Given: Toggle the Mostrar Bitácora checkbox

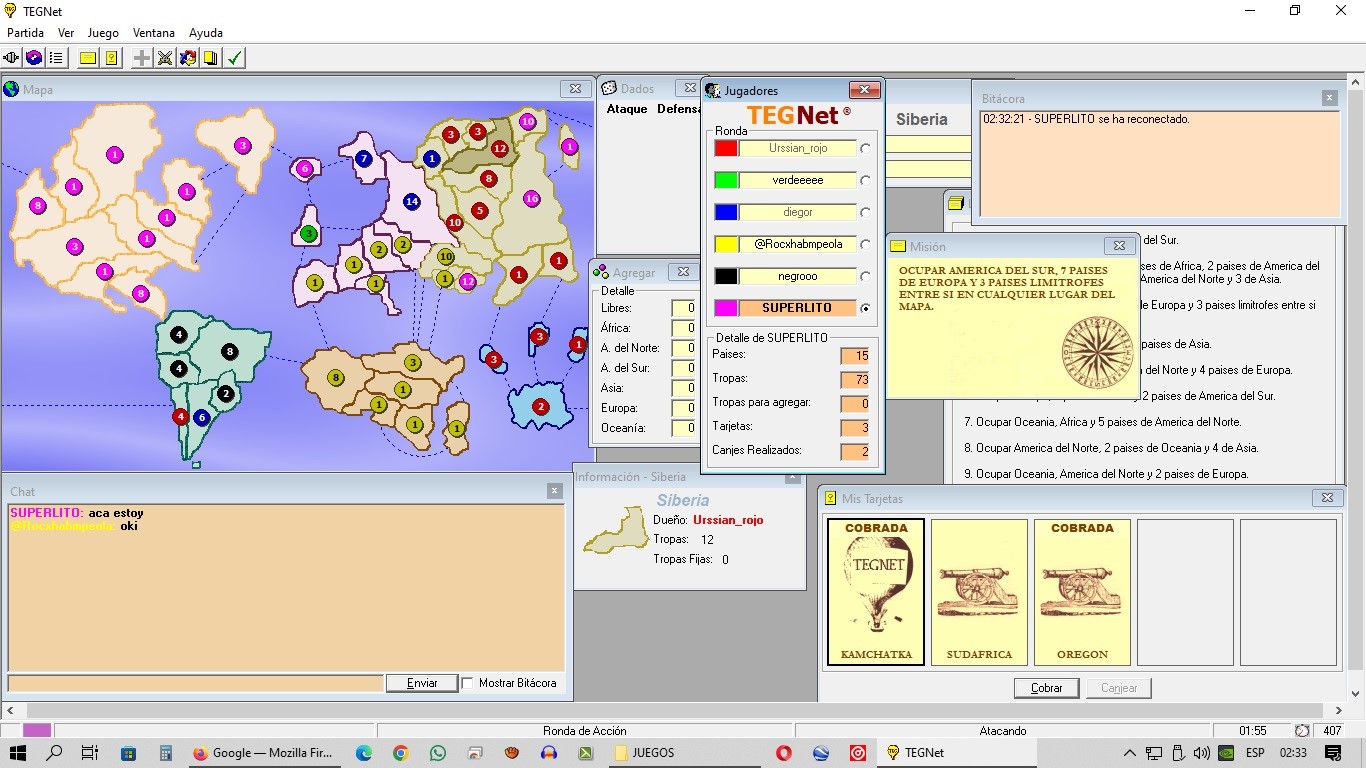Looking at the screenshot, I should point(467,683).
